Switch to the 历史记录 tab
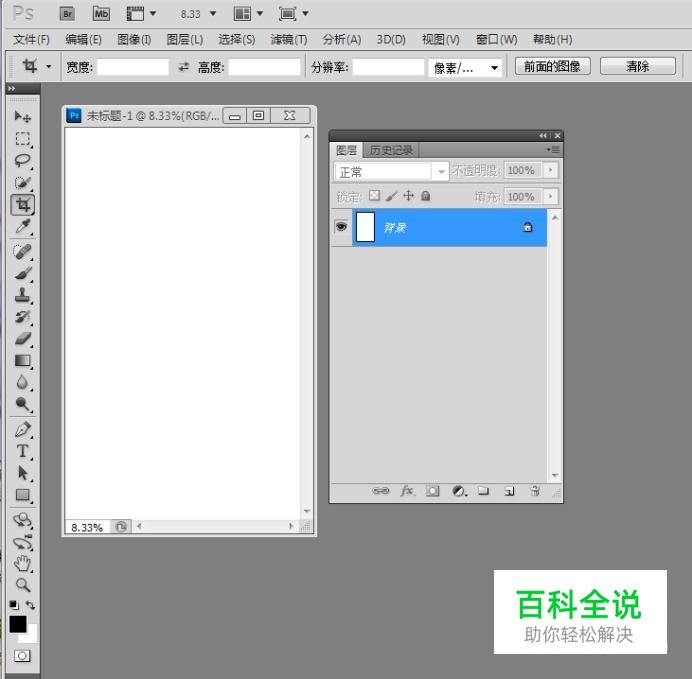692x679 pixels. (x=391, y=150)
